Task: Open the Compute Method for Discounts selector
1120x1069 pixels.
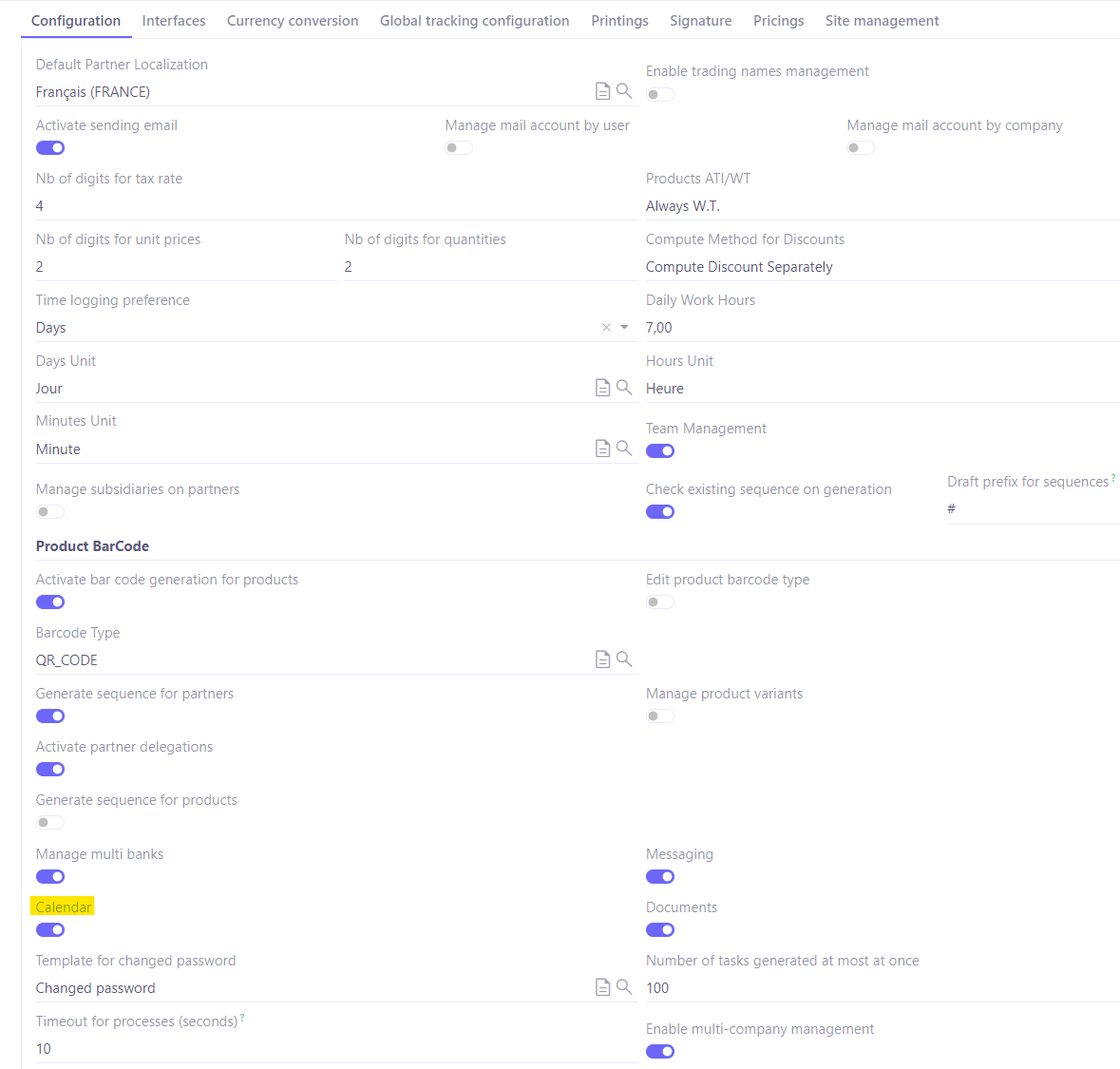Action: (x=739, y=267)
